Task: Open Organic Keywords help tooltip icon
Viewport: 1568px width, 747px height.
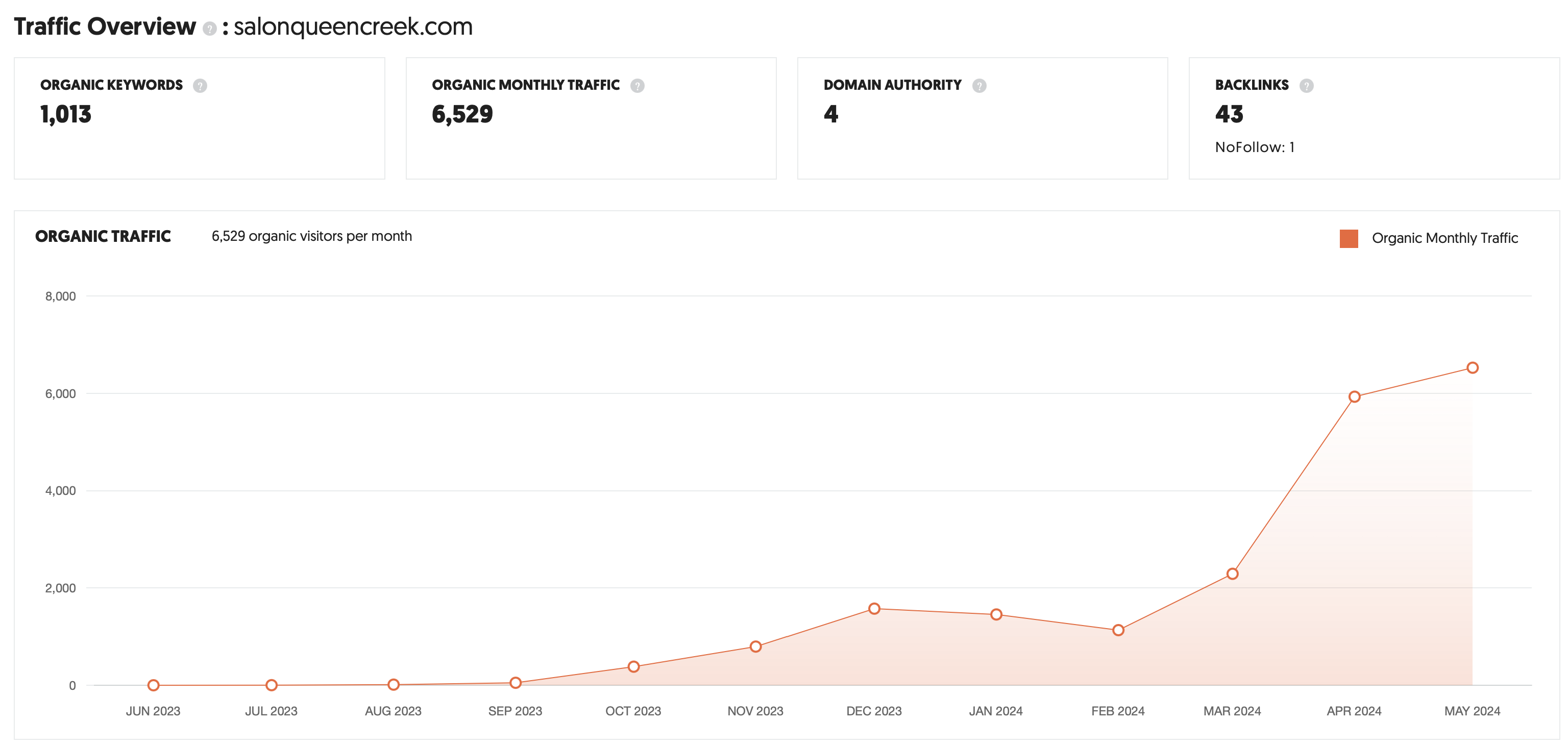Action: pyautogui.click(x=200, y=86)
